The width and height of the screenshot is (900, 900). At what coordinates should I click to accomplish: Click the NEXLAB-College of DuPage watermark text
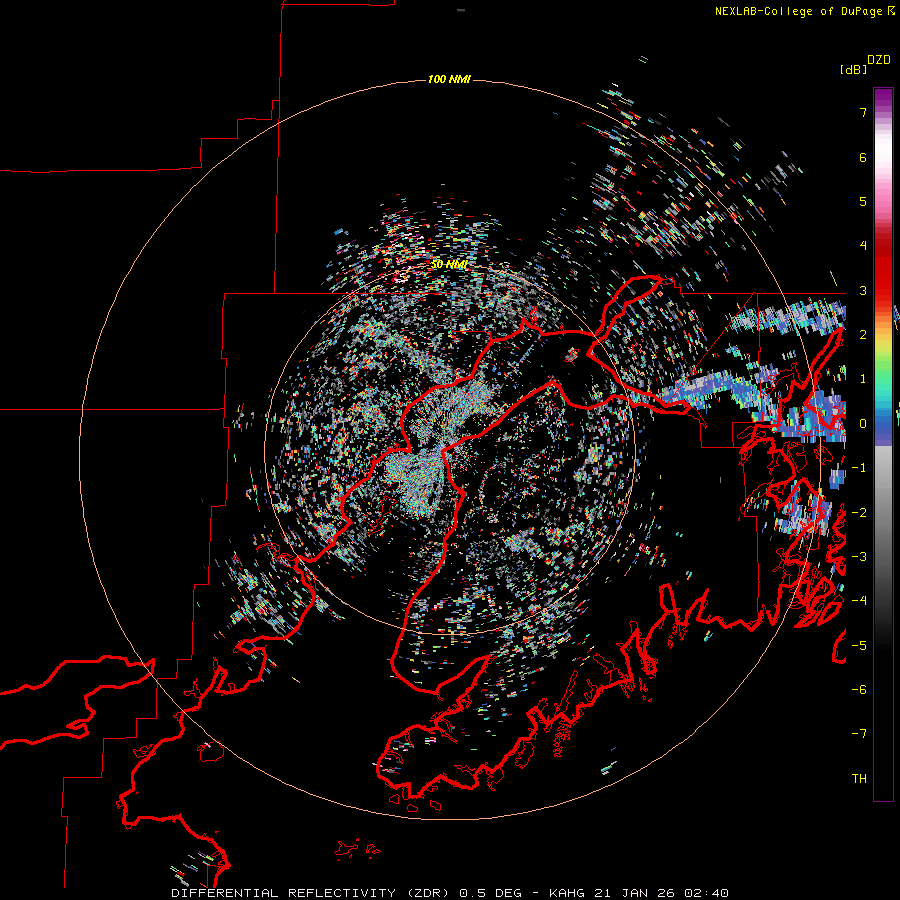click(x=798, y=11)
